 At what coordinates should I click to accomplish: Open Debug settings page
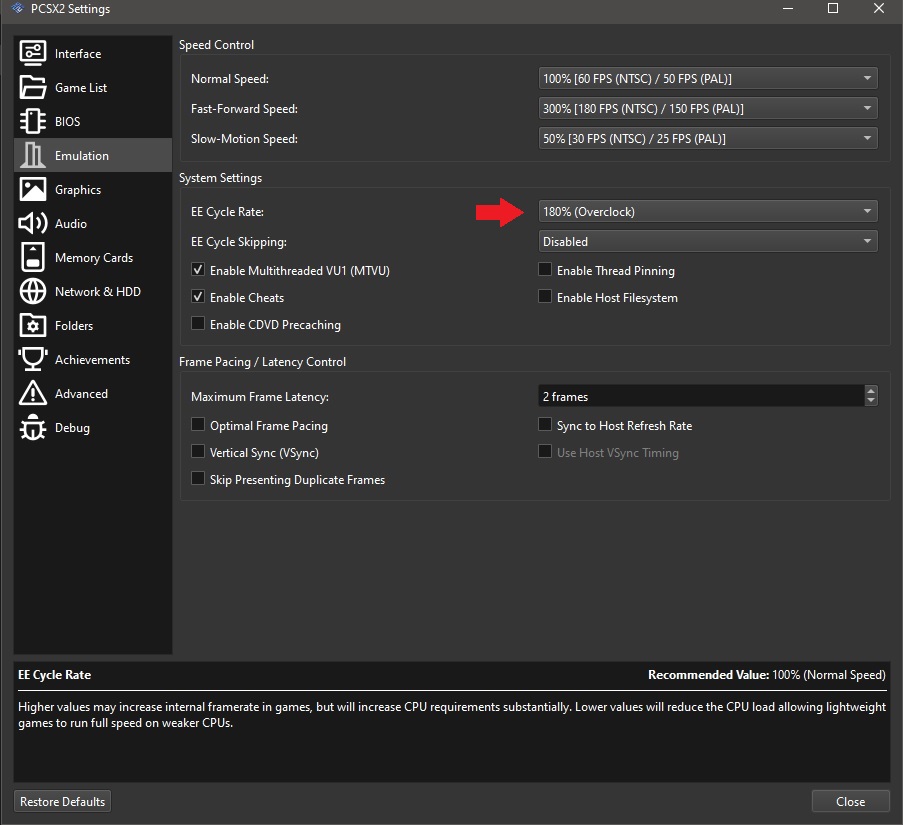[93, 427]
